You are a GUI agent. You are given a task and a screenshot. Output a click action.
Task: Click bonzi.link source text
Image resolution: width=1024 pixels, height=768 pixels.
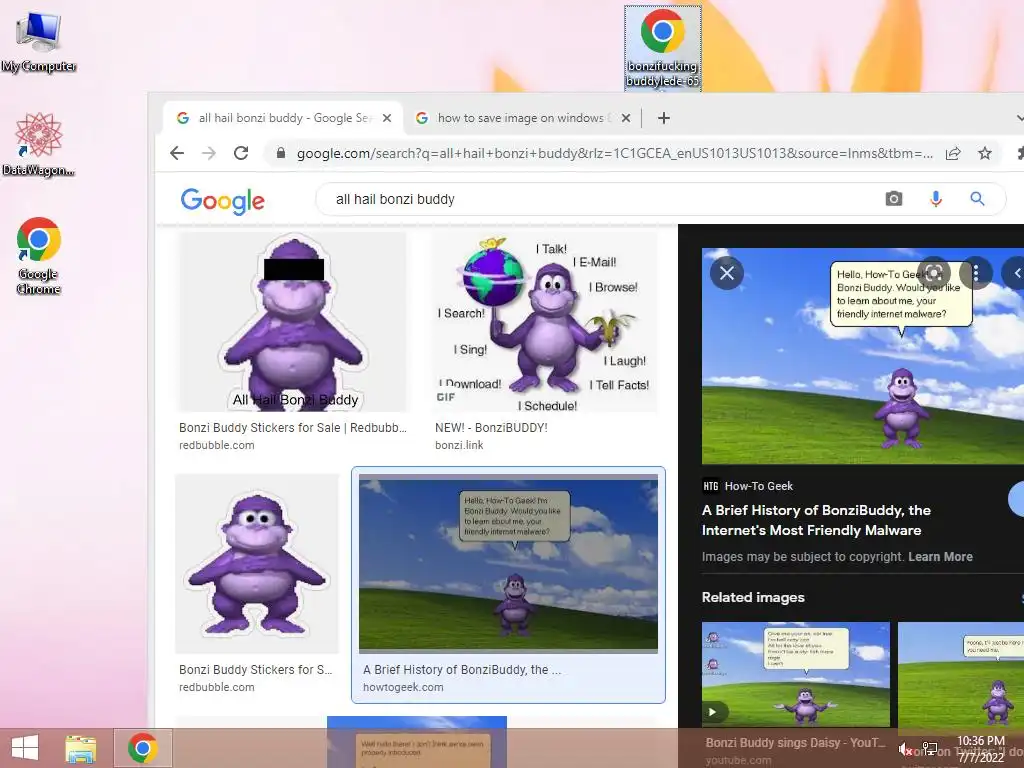click(459, 445)
